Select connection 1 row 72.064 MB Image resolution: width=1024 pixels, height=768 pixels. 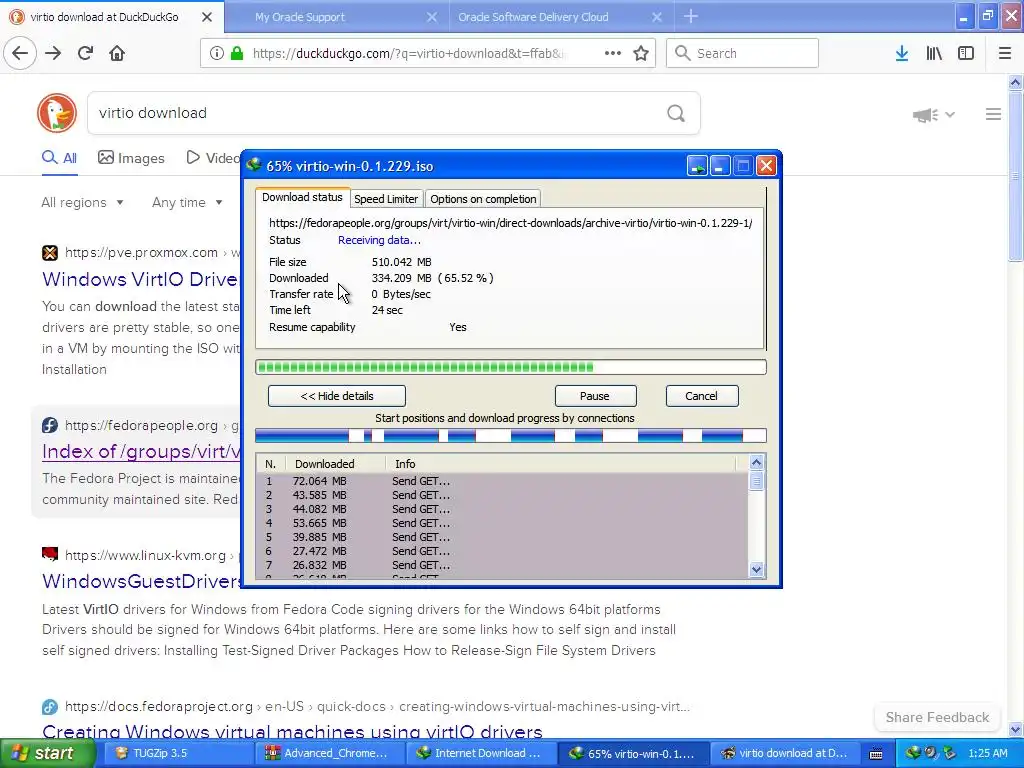tap(502, 481)
